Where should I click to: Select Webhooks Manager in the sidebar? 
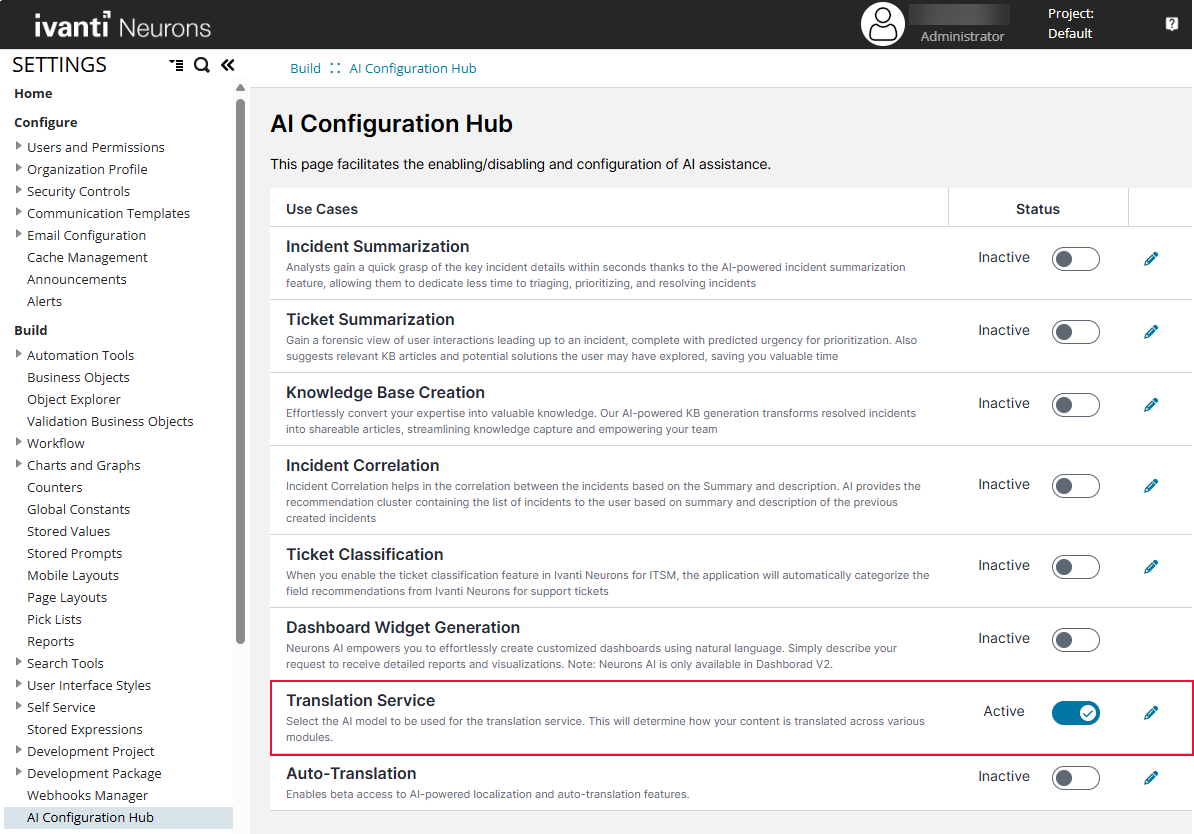pos(87,795)
